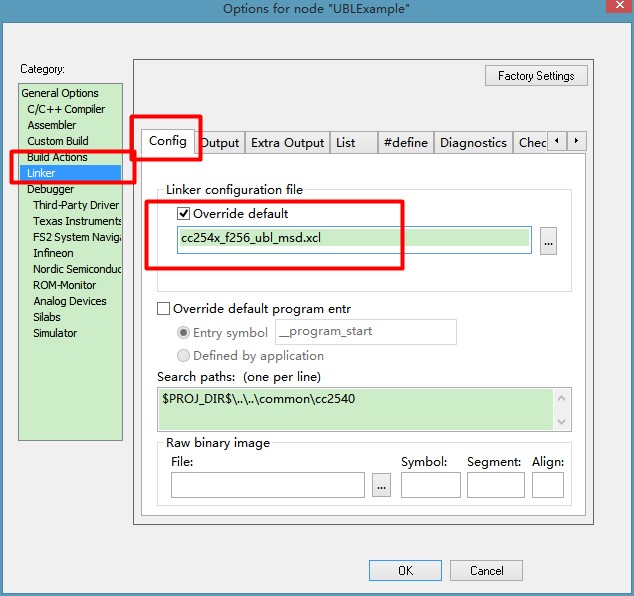
Task: Click the Symbol input field
Action: 431,485
